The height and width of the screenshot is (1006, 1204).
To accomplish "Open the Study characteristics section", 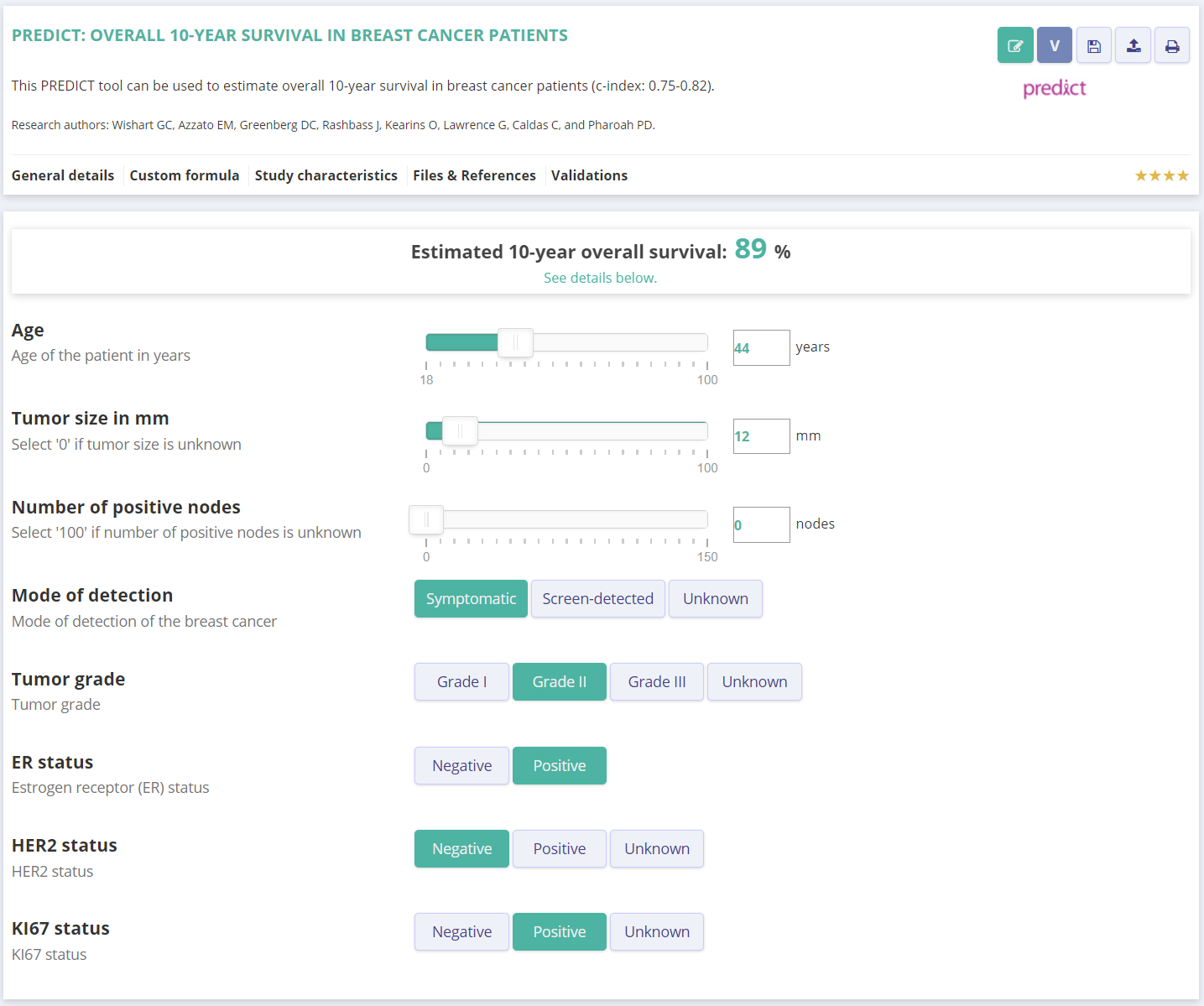I will 326,175.
